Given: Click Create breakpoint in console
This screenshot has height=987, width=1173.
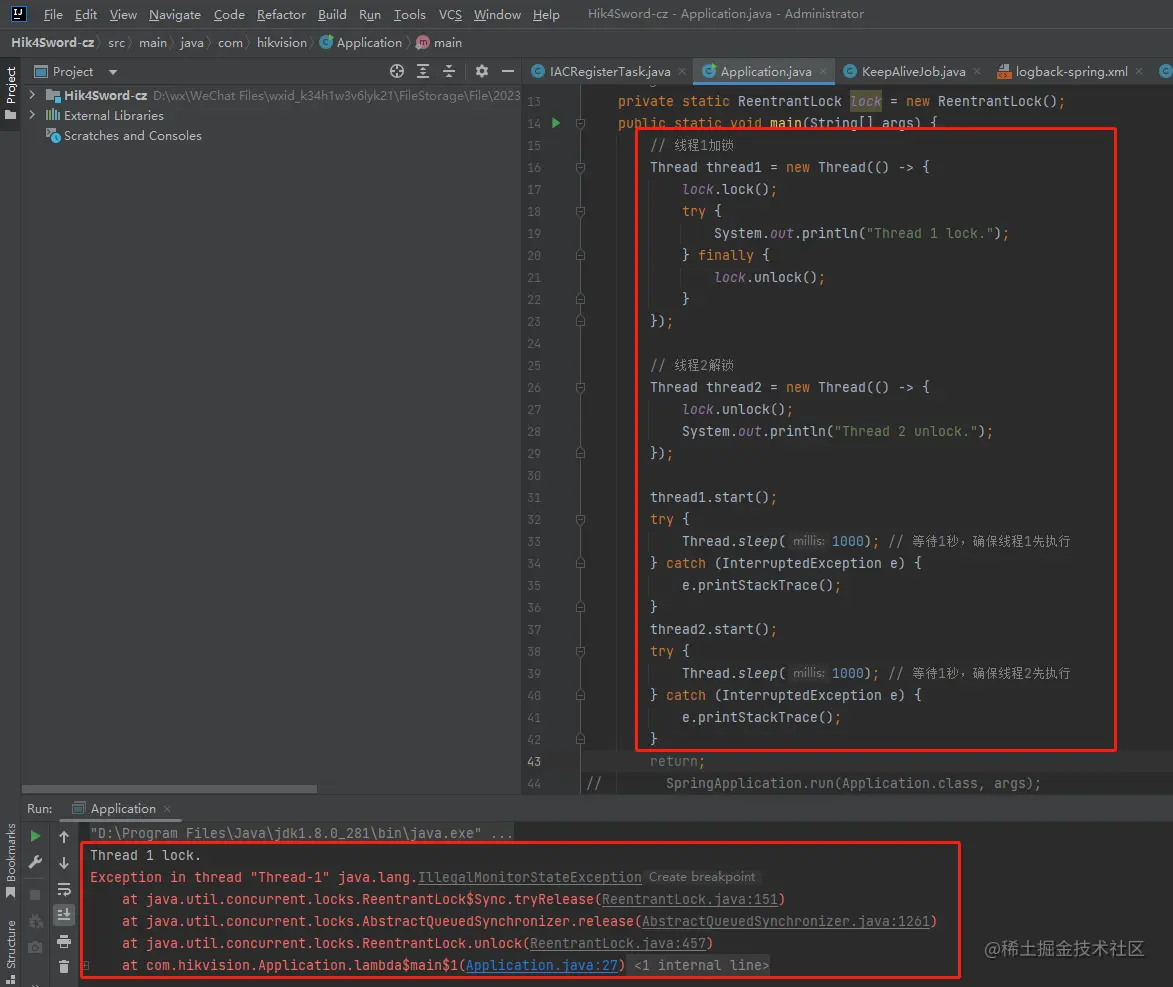Looking at the screenshot, I should 702,877.
